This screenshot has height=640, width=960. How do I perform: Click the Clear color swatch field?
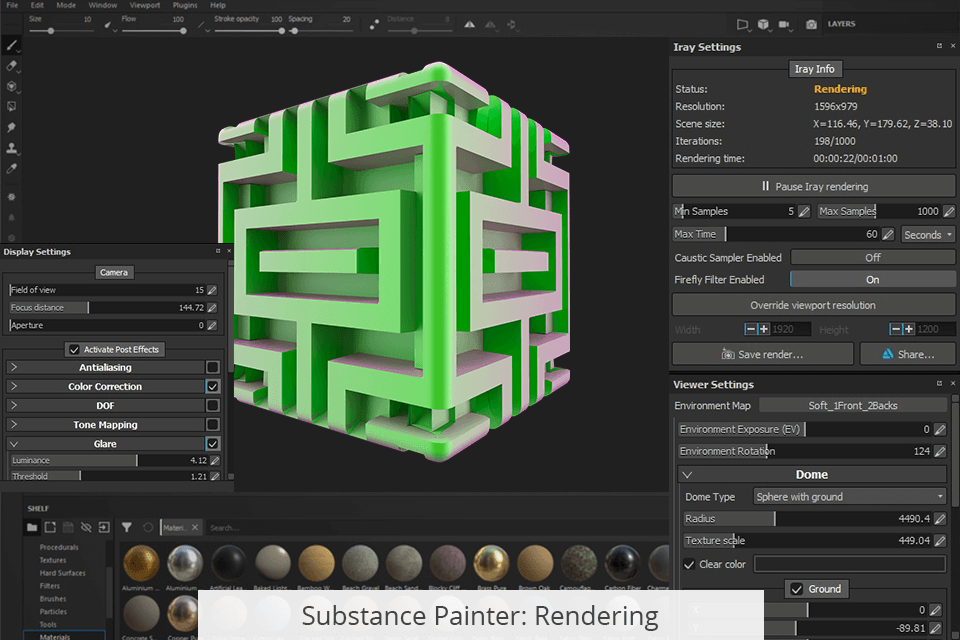click(850, 564)
